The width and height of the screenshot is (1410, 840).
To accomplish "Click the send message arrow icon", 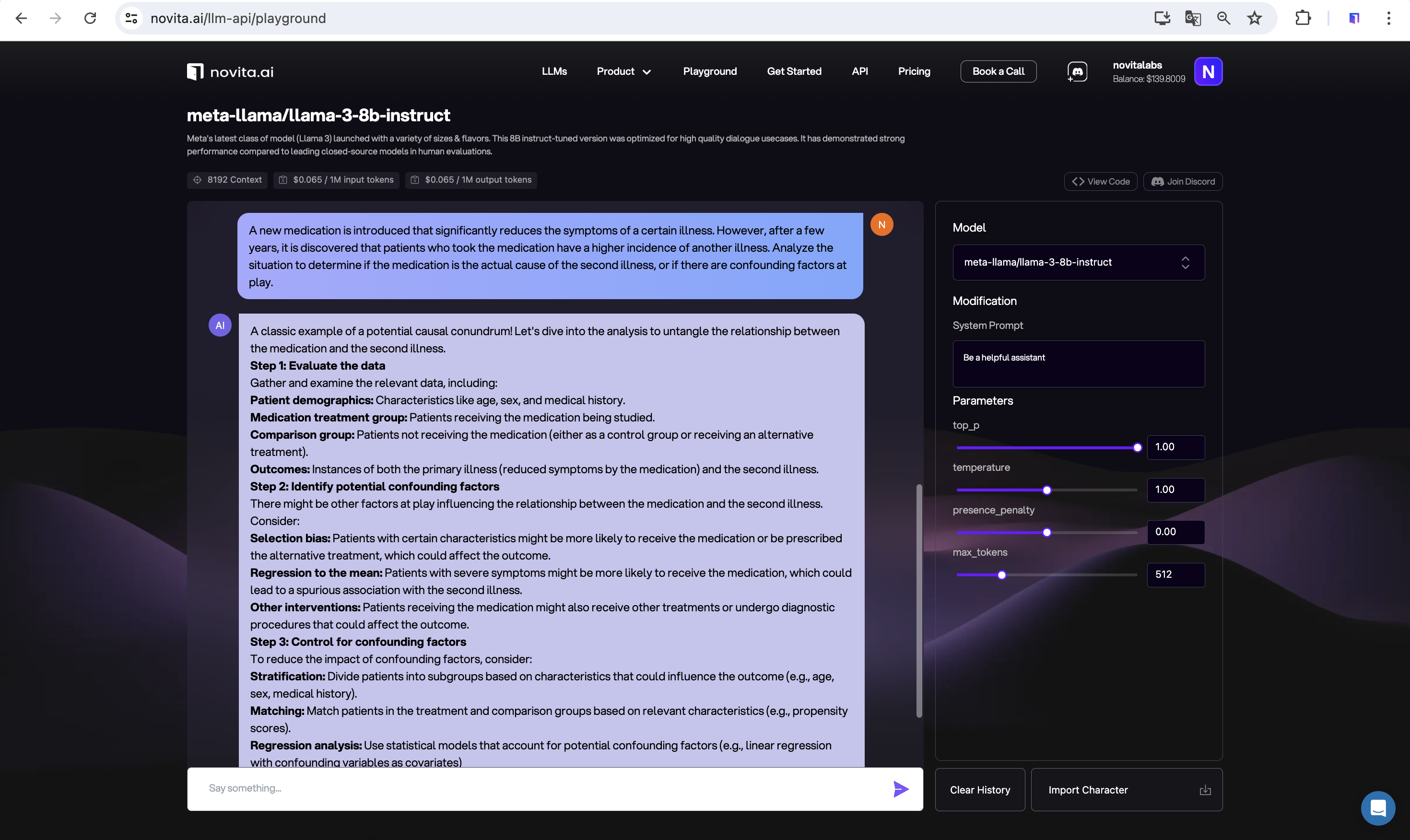I will [900, 789].
